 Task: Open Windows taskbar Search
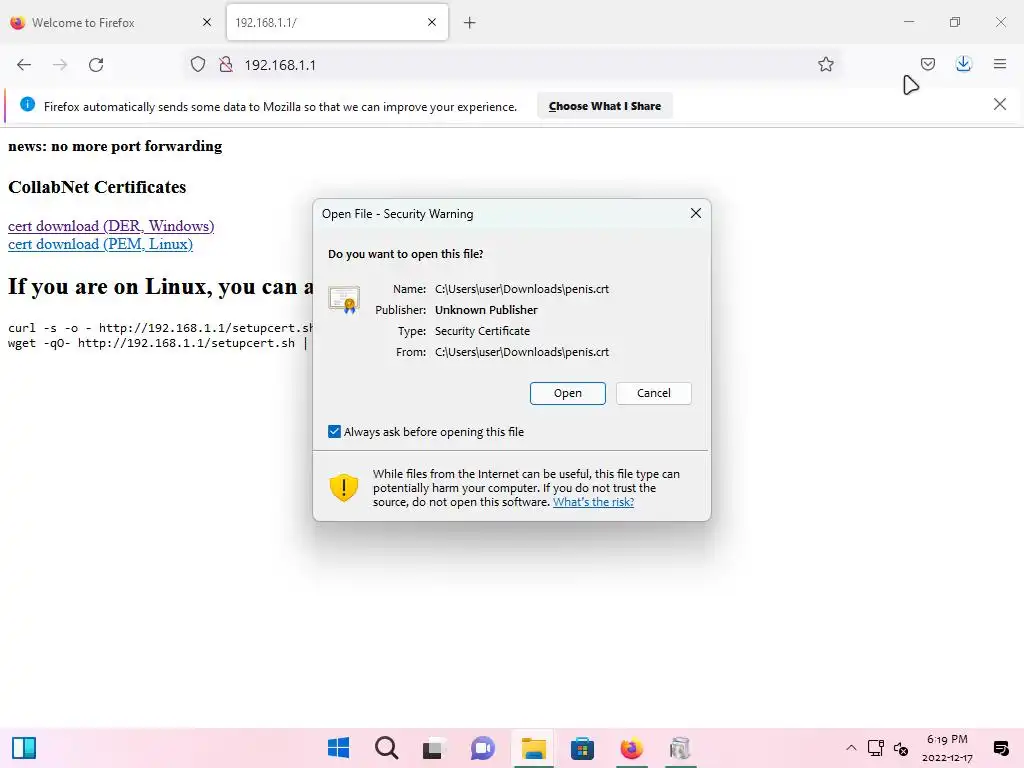pos(387,748)
